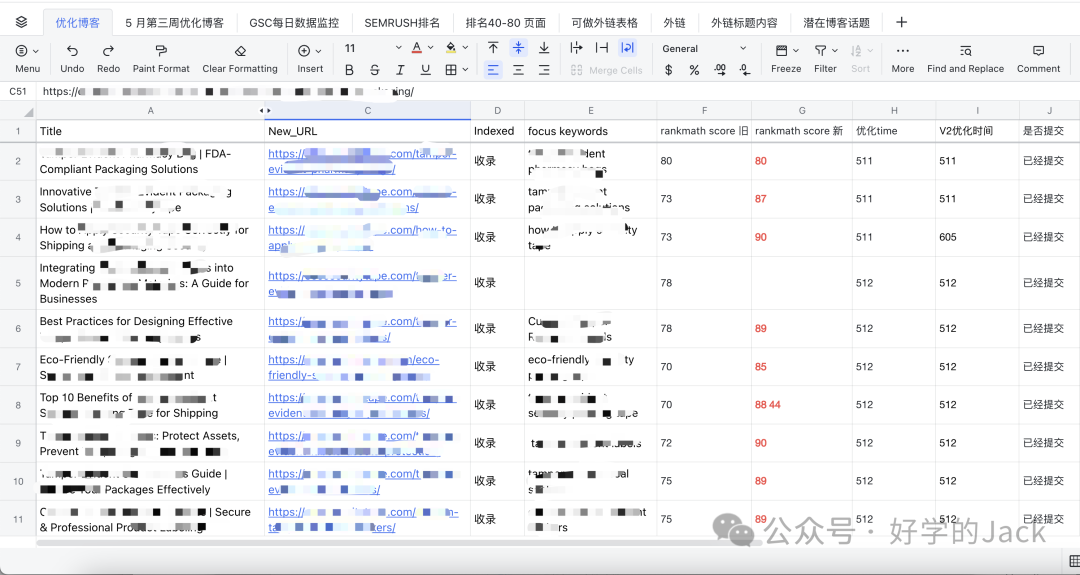Expand Insert dropdown arrow
This screenshot has width=1080, height=575.
pyautogui.click(x=318, y=50)
